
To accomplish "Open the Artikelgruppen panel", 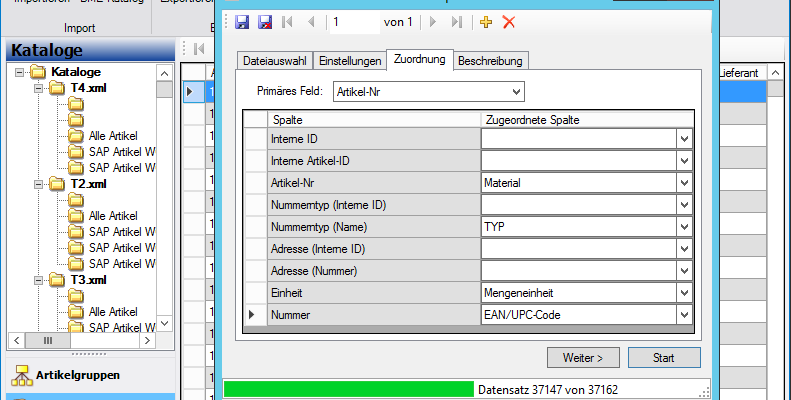I will coord(79,376).
